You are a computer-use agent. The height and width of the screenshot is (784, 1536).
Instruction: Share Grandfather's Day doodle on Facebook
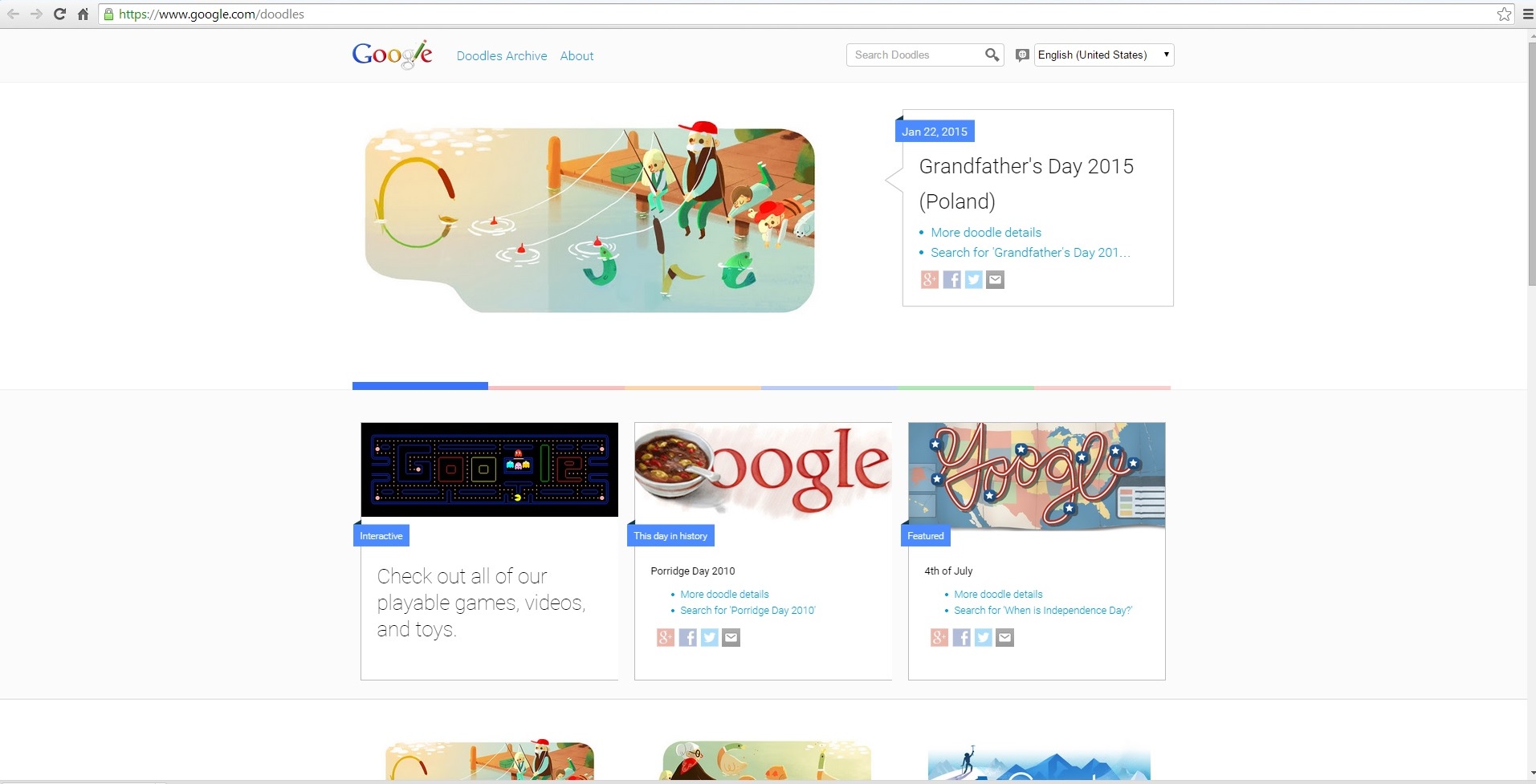[951, 279]
